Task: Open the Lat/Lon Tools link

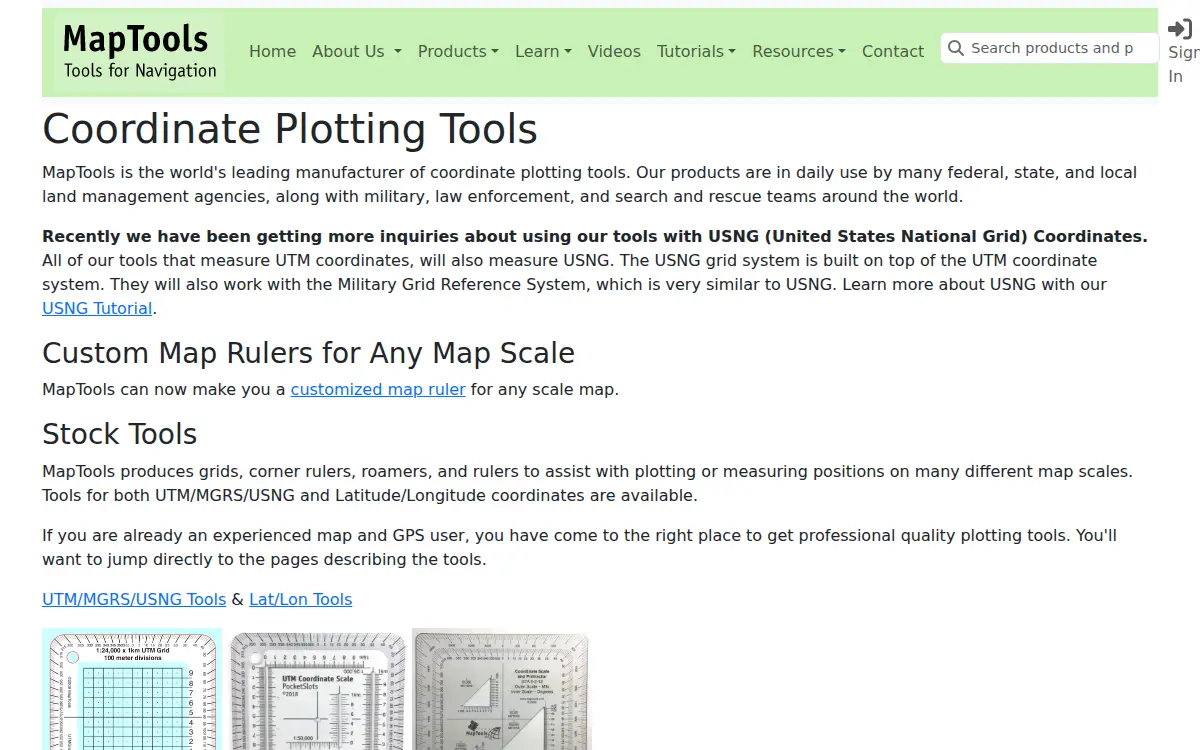Action: coord(300,599)
